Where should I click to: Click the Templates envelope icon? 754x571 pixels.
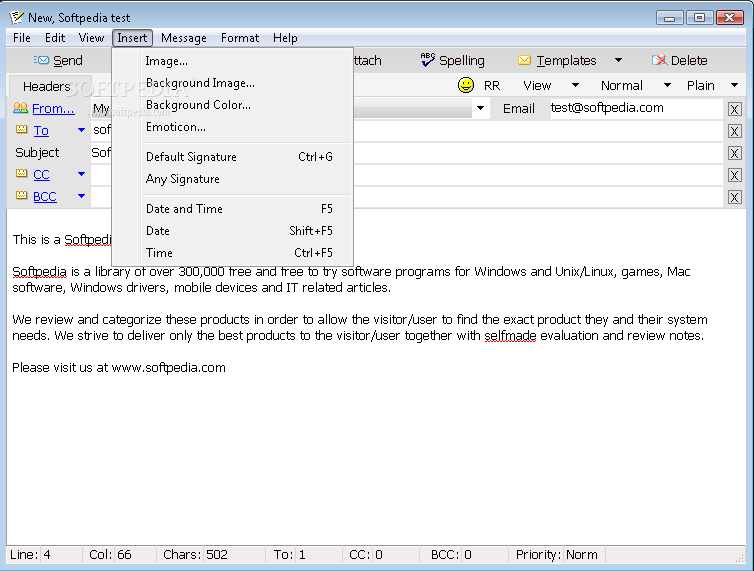(x=524, y=60)
